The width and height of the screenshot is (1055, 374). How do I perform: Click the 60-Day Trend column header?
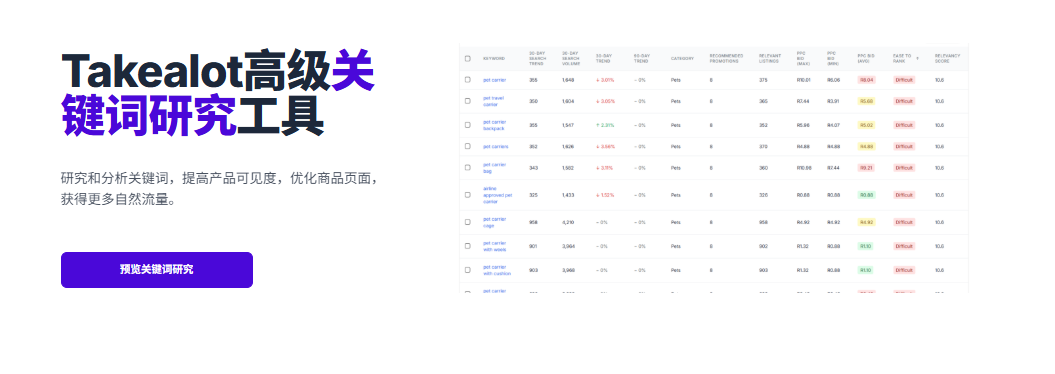[x=641, y=59]
